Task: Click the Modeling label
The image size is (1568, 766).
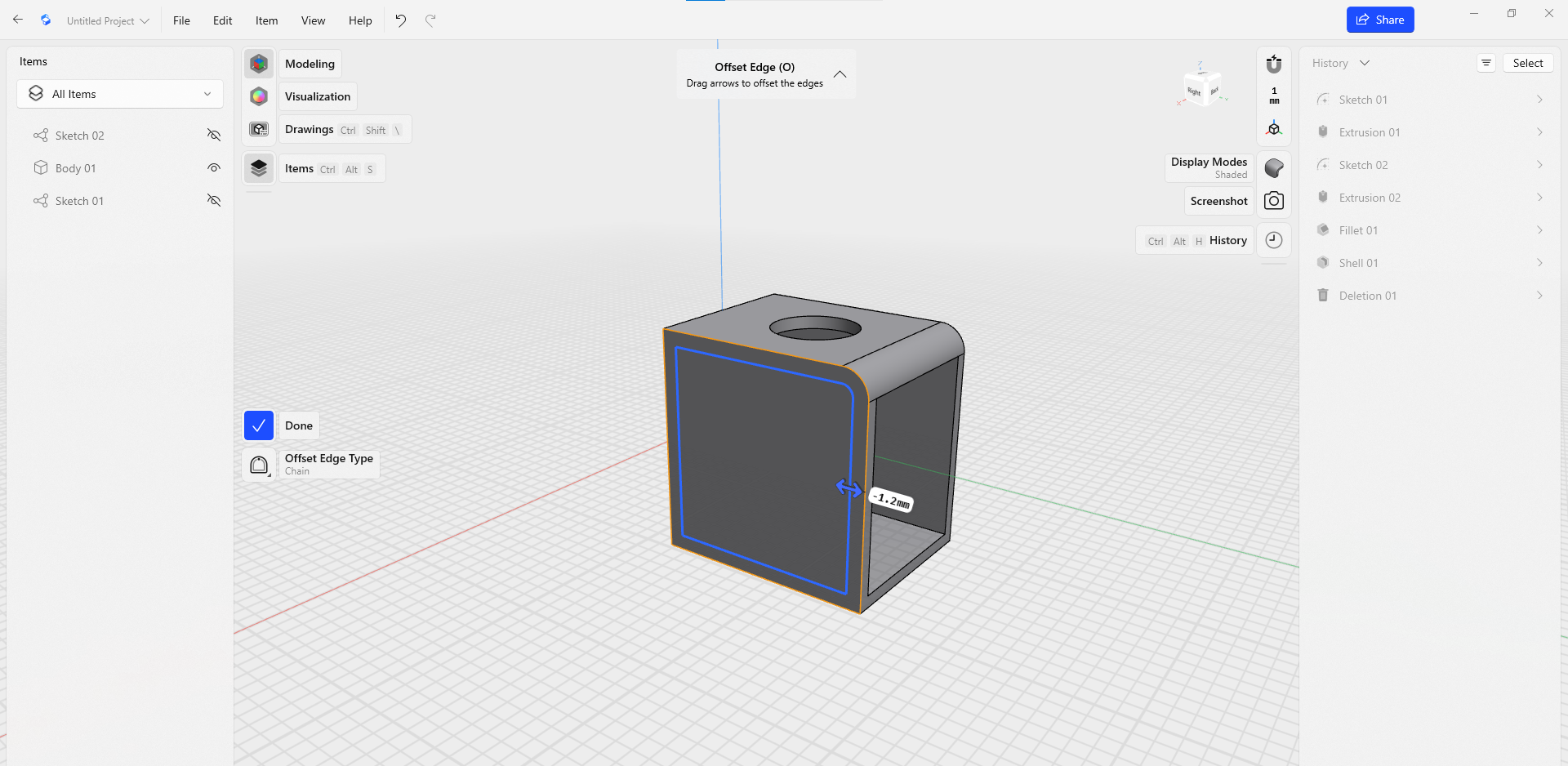Action: (310, 64)
